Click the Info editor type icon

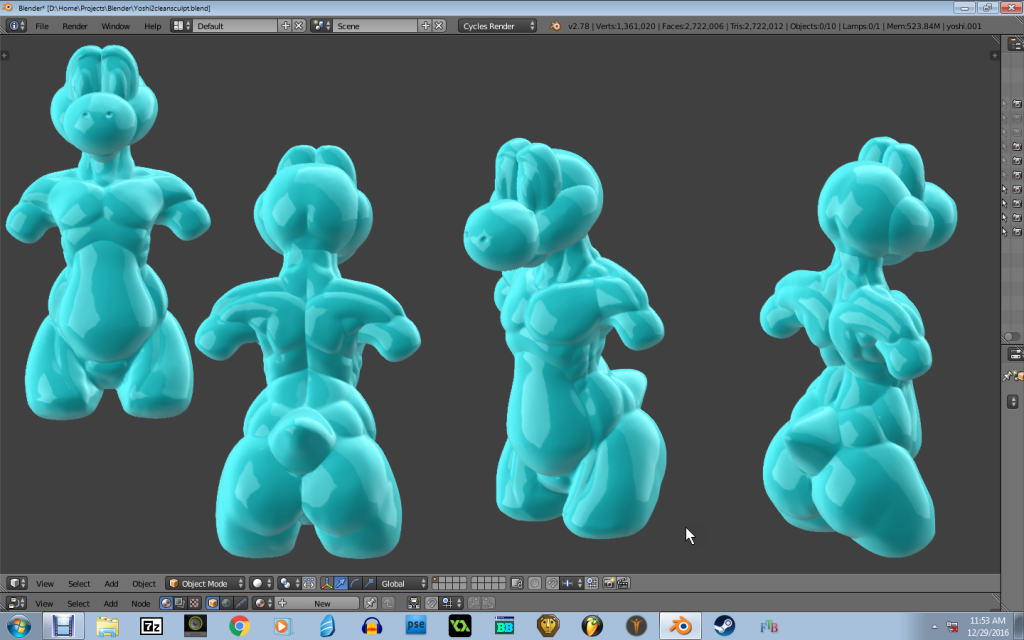click(16, 25)
